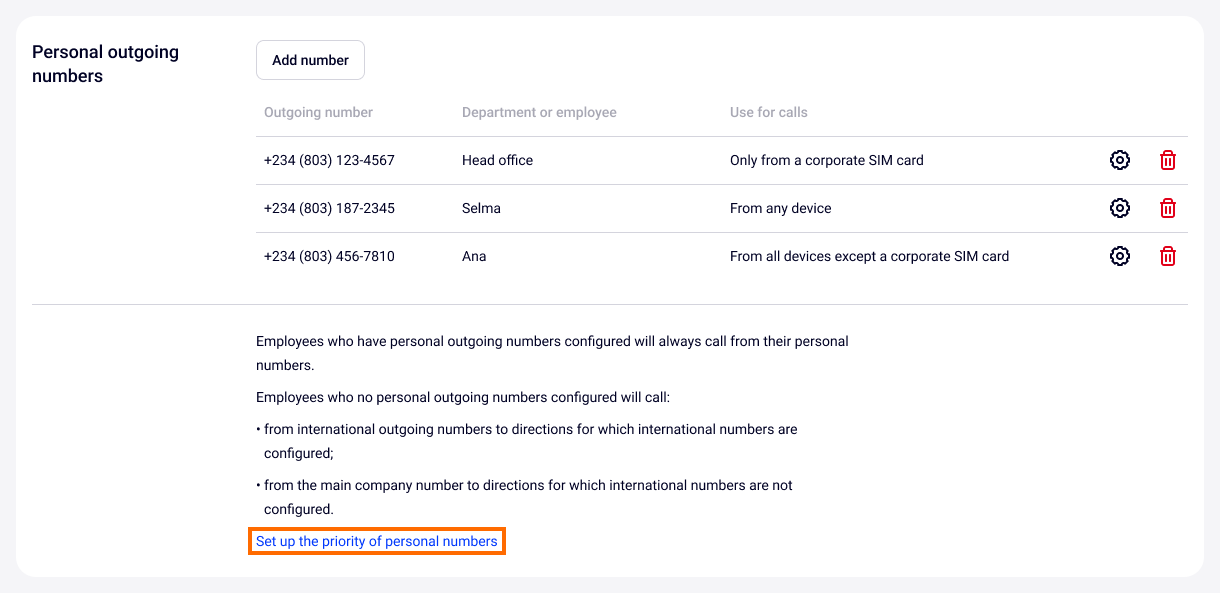Click the Add number button
The width and height of the screenshot is (1220, 593).
click(310, 60)
